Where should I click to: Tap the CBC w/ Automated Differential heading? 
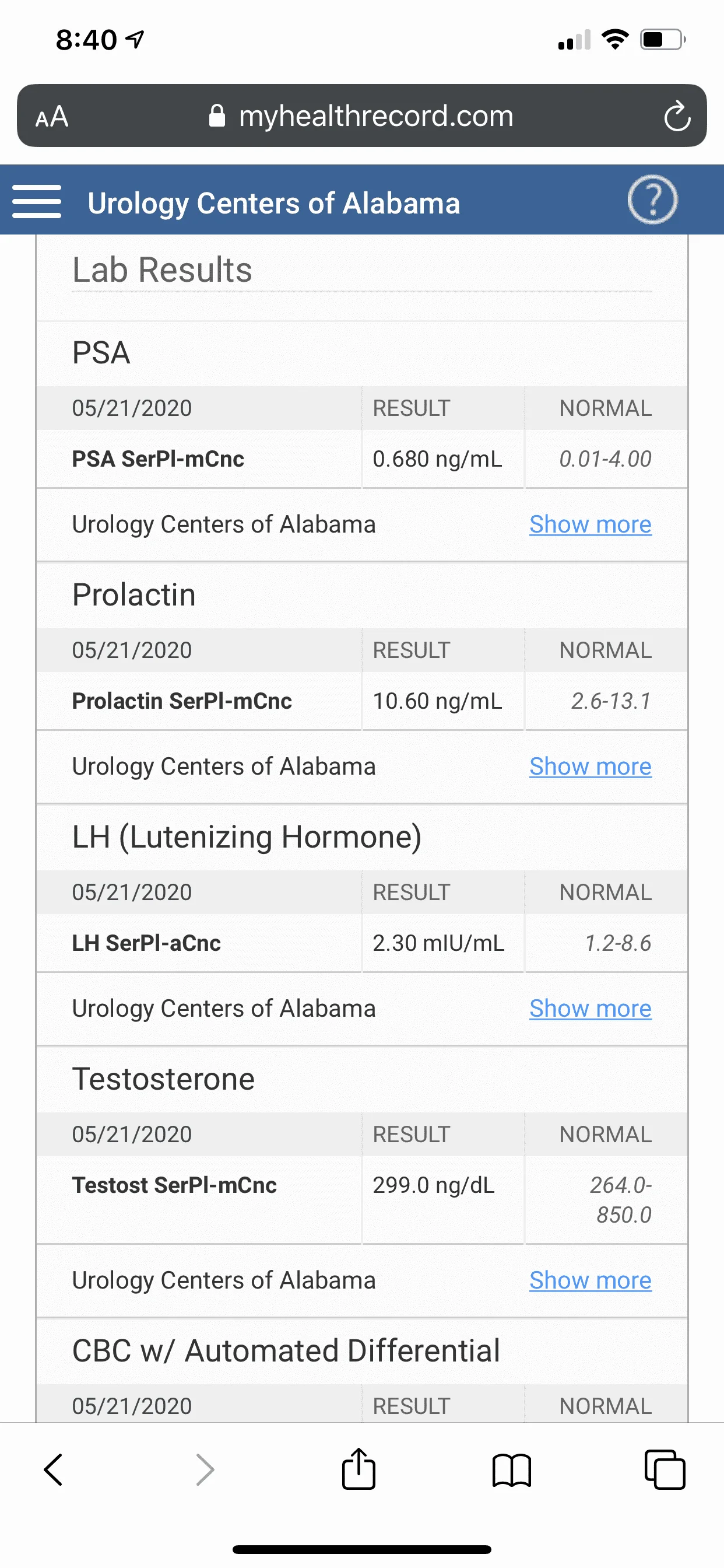[x=286, y=1350]
